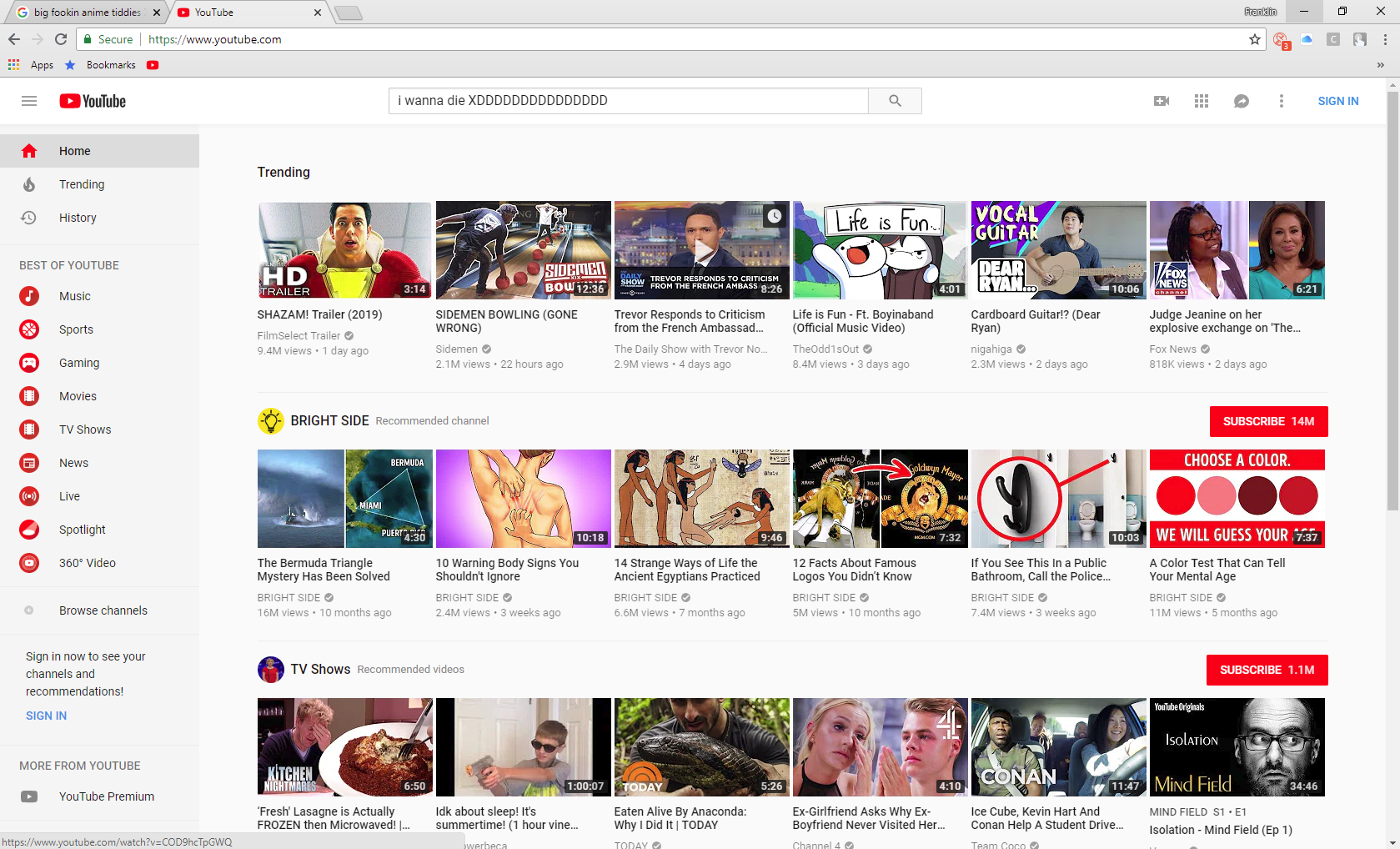
Task: Open the Spotlight channel icon
Action: (29, 530)
